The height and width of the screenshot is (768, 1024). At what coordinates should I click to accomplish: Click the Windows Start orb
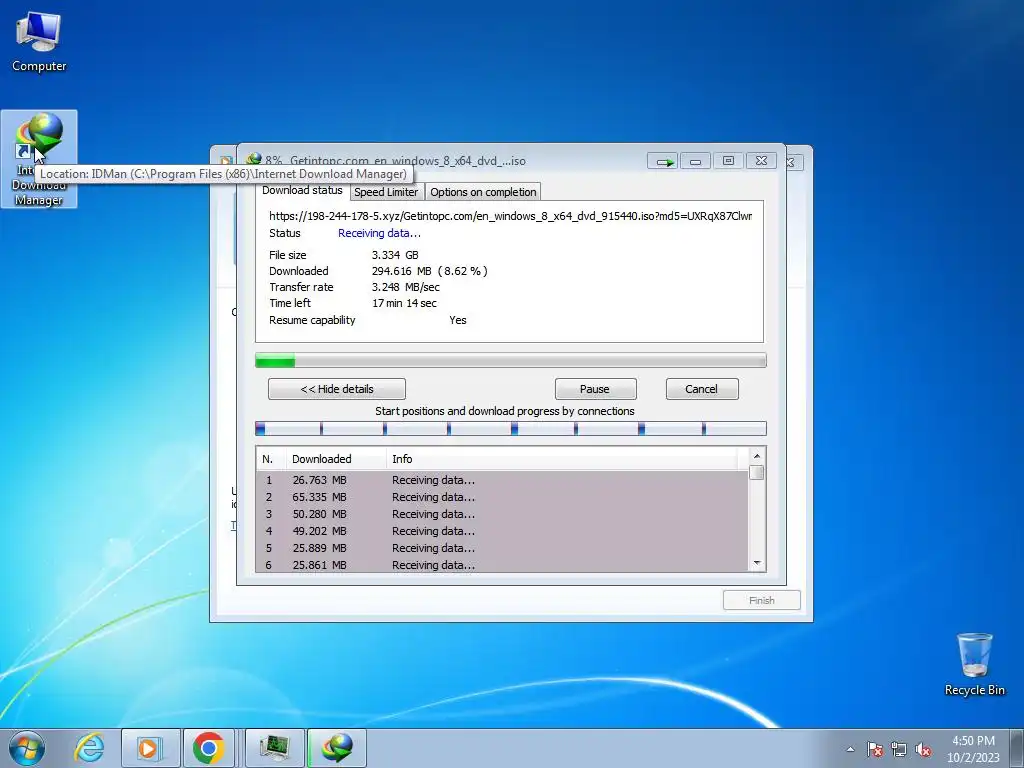point(27,748)
